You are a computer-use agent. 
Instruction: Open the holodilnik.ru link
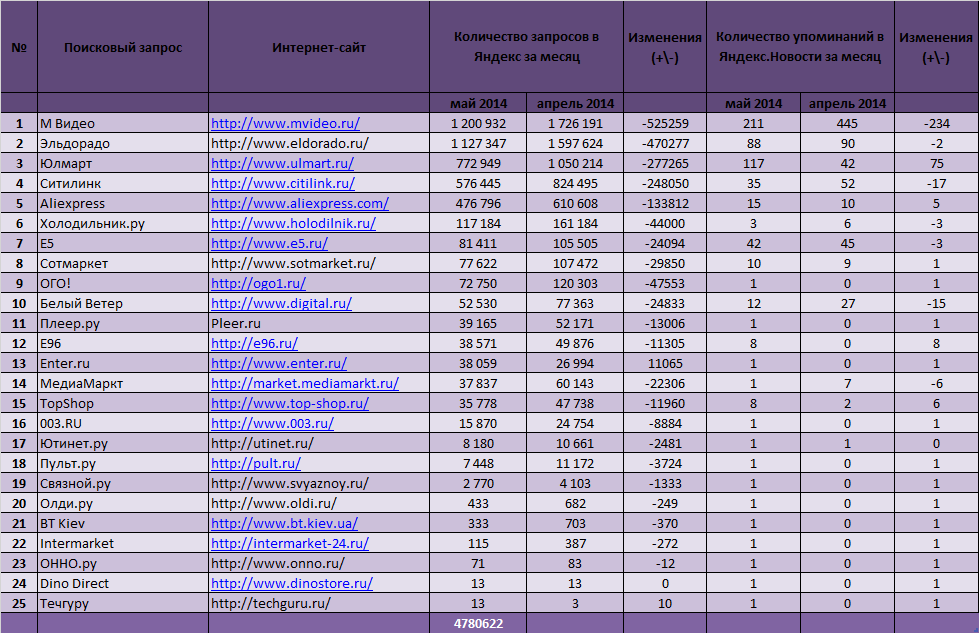pos(293,223)
